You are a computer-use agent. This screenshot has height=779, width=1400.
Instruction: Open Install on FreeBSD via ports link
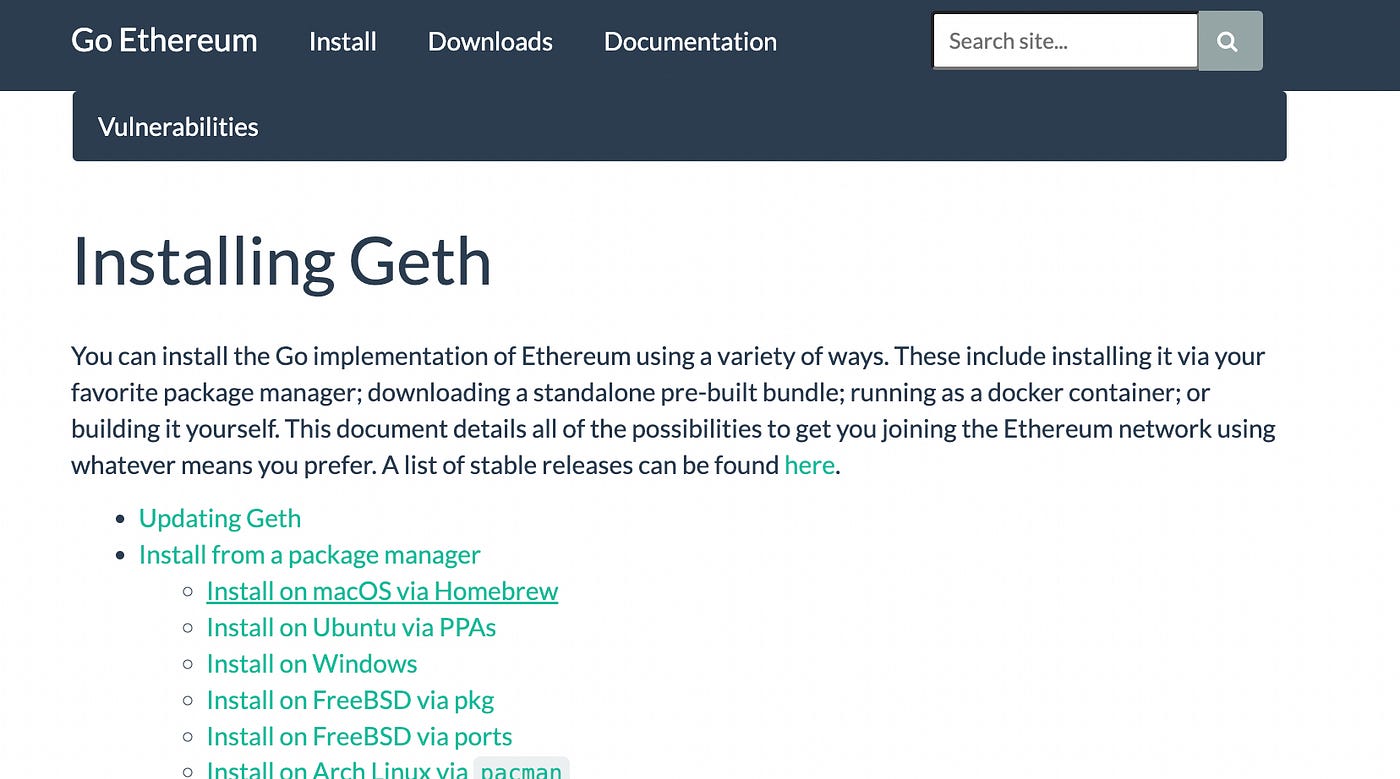pyautogui.click(x=359, y=737)
